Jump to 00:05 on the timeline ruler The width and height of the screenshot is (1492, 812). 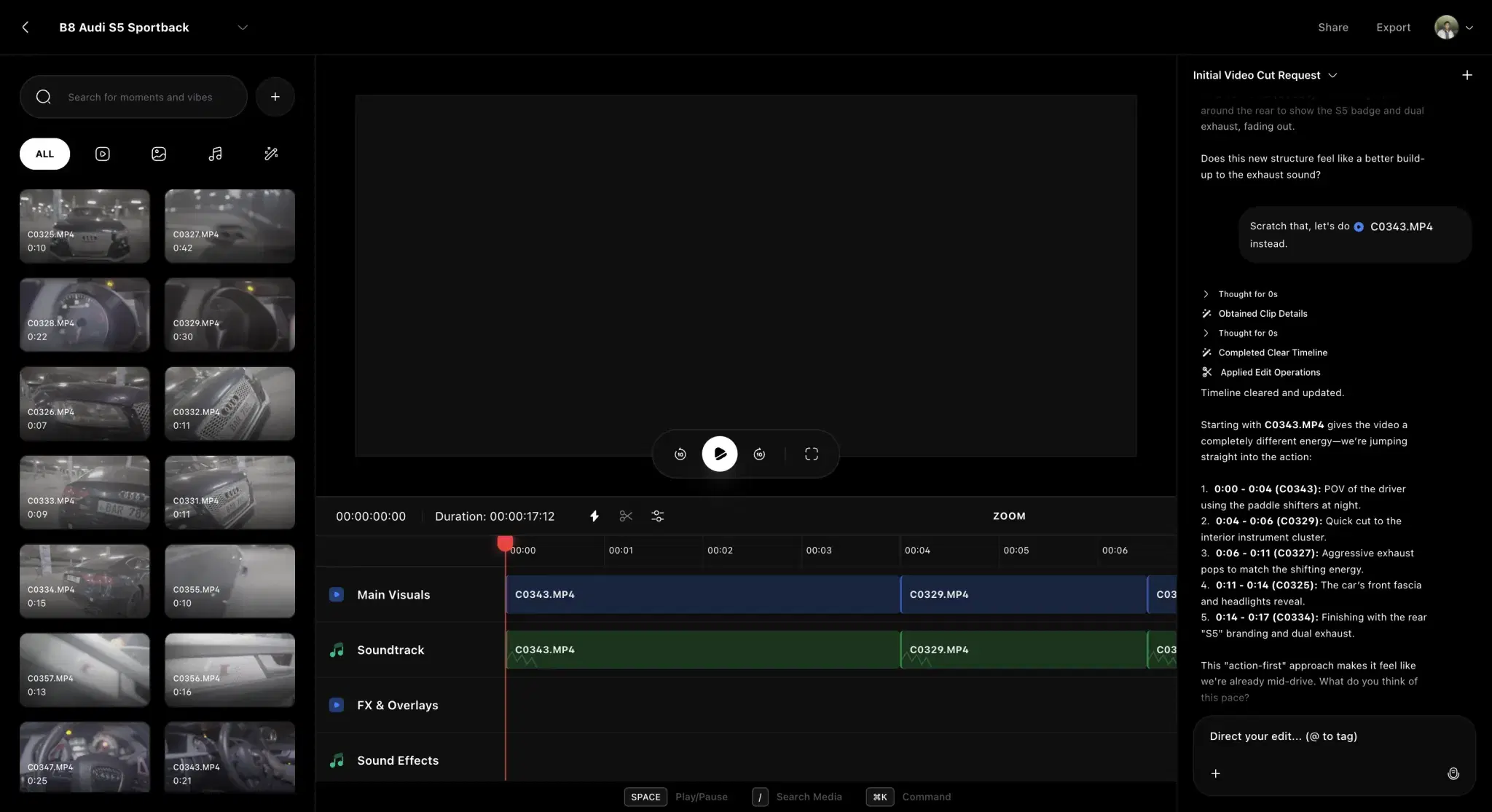pos(1016,551)
